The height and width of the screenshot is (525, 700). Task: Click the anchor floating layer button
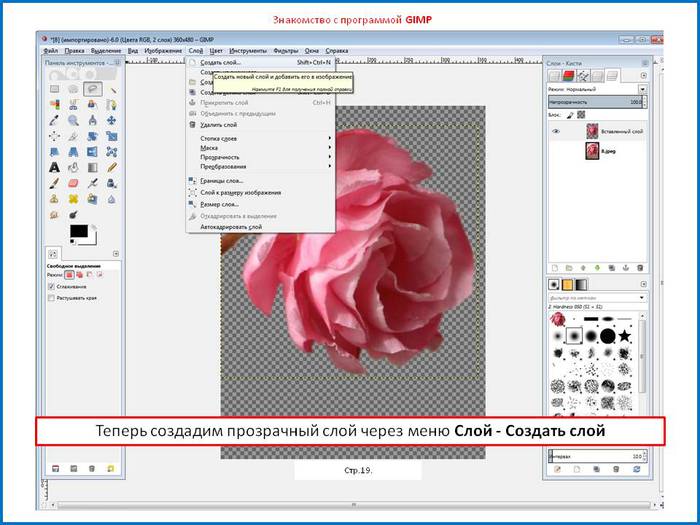point(625,268)
